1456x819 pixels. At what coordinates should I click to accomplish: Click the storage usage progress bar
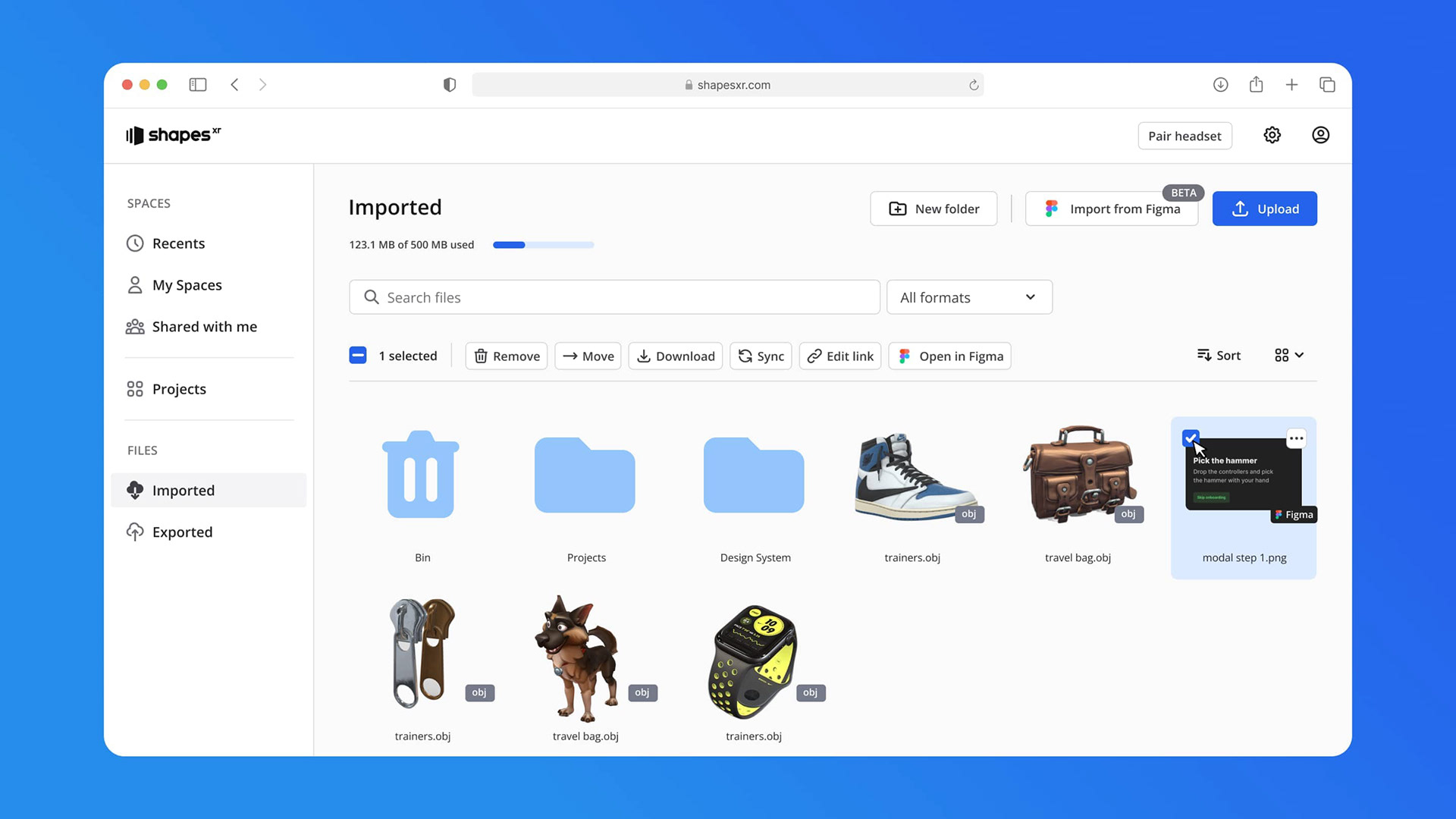543,245
